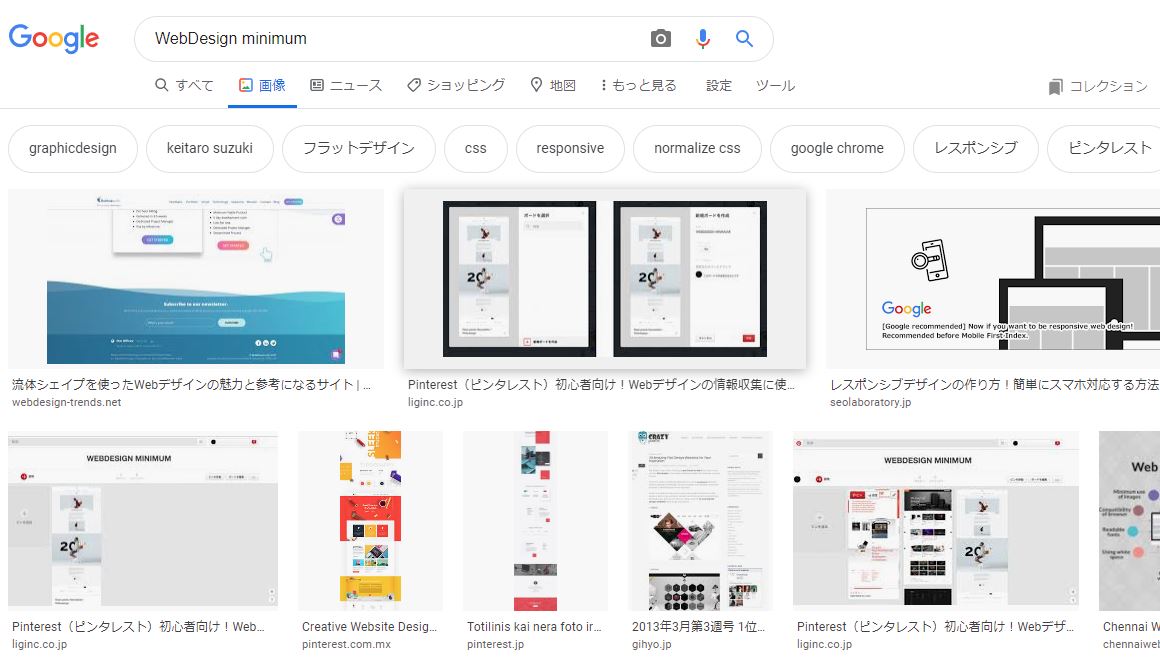Screen dimensions: 1160x663
Task: Open the colorful Creative Website Design thumbnail
Action: (370, 521)
